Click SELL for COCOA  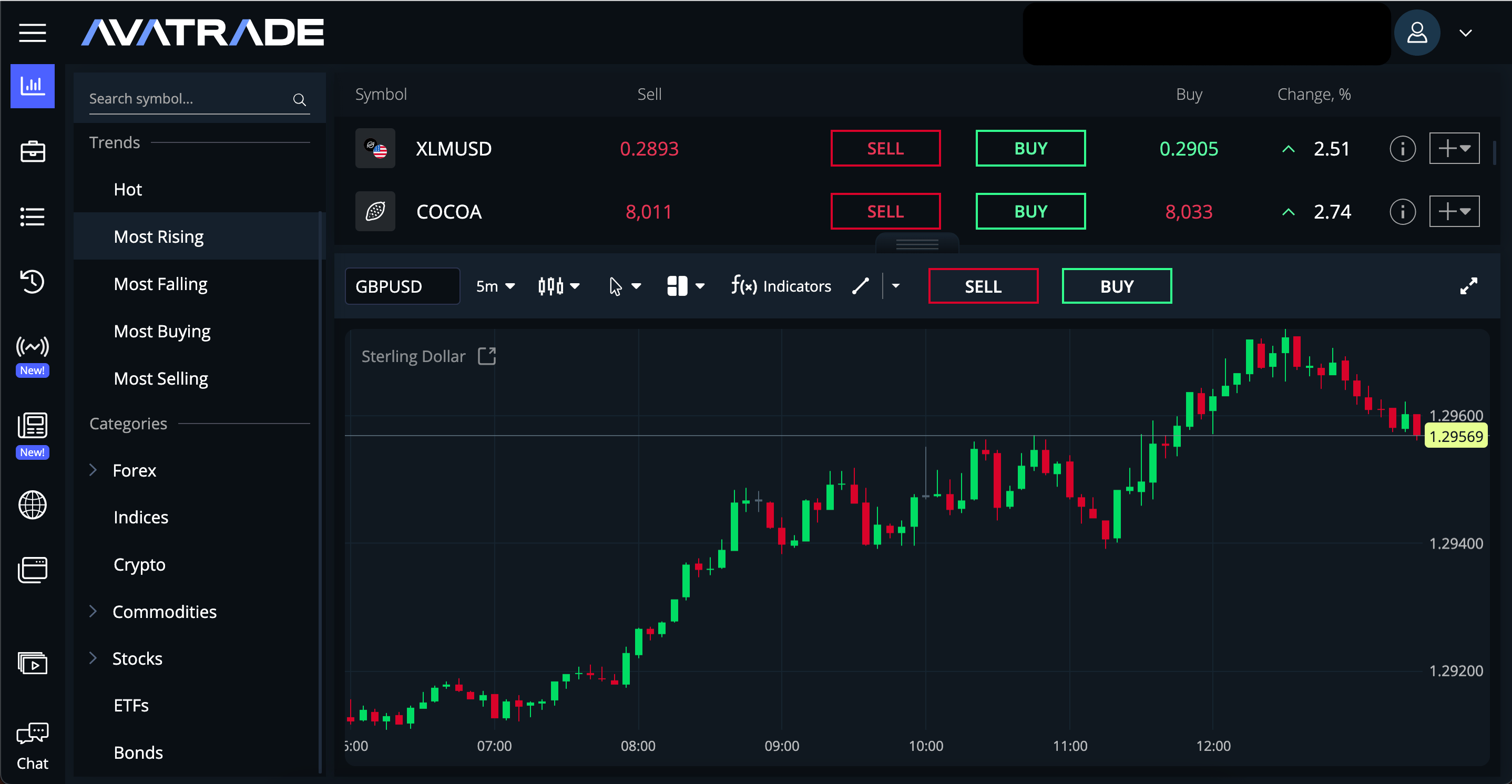[885, 211]
